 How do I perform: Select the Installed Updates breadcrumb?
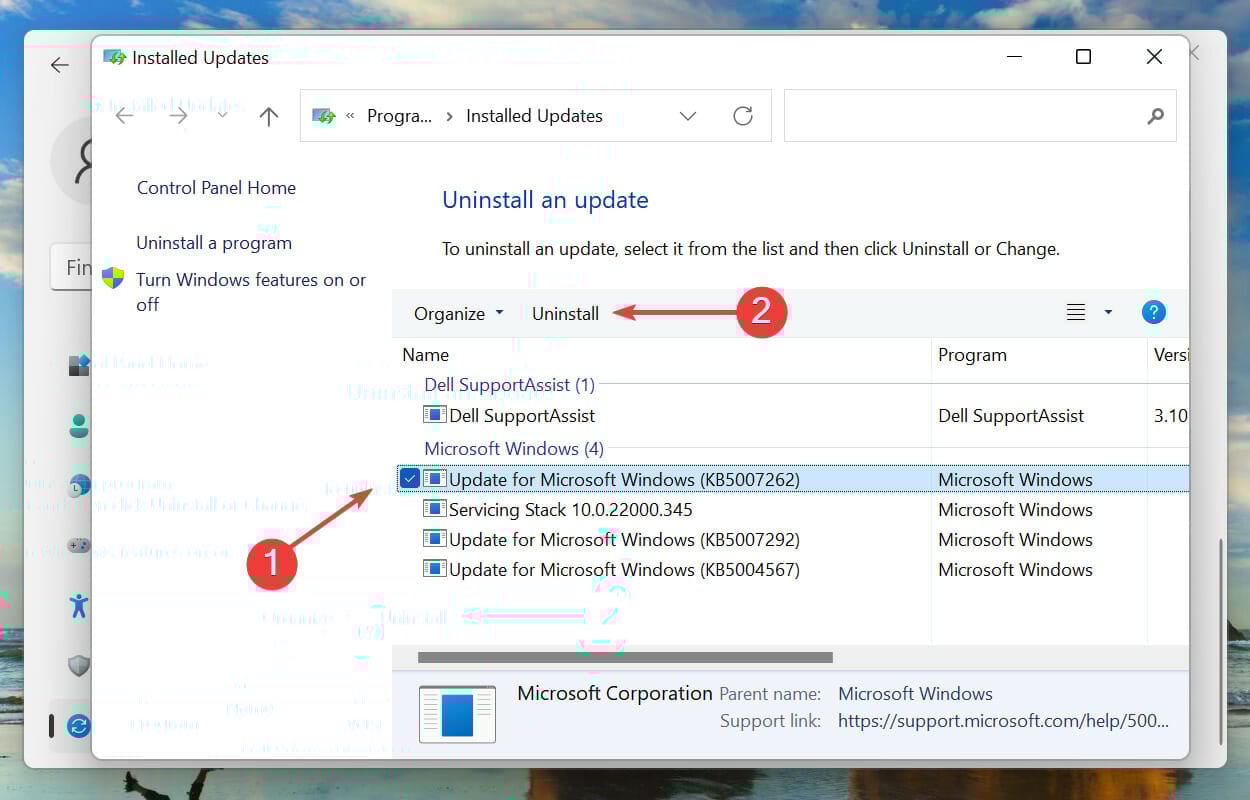click(x=534, y=116)
